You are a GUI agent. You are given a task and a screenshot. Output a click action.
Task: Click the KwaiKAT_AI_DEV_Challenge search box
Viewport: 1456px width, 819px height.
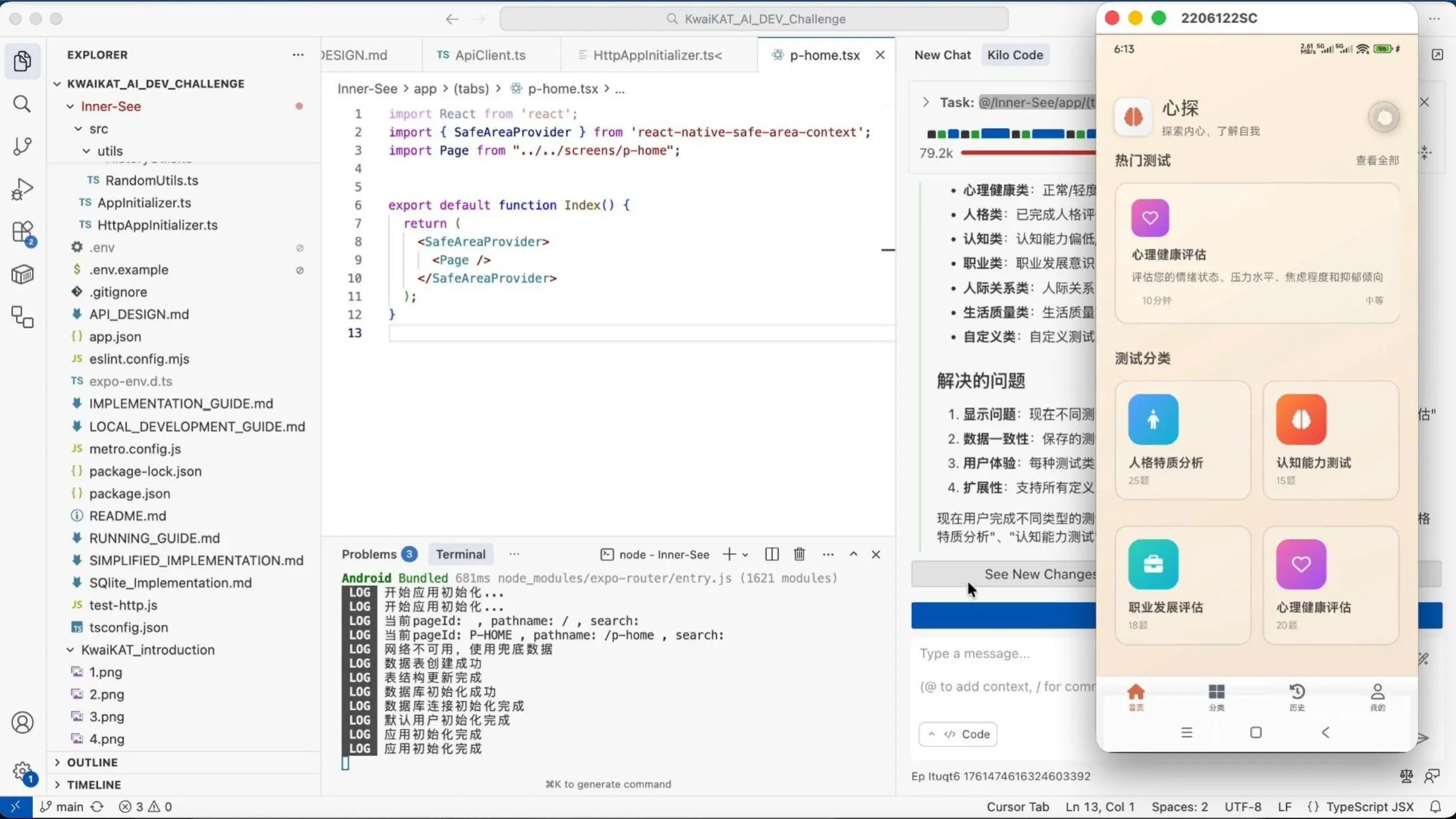754,19
